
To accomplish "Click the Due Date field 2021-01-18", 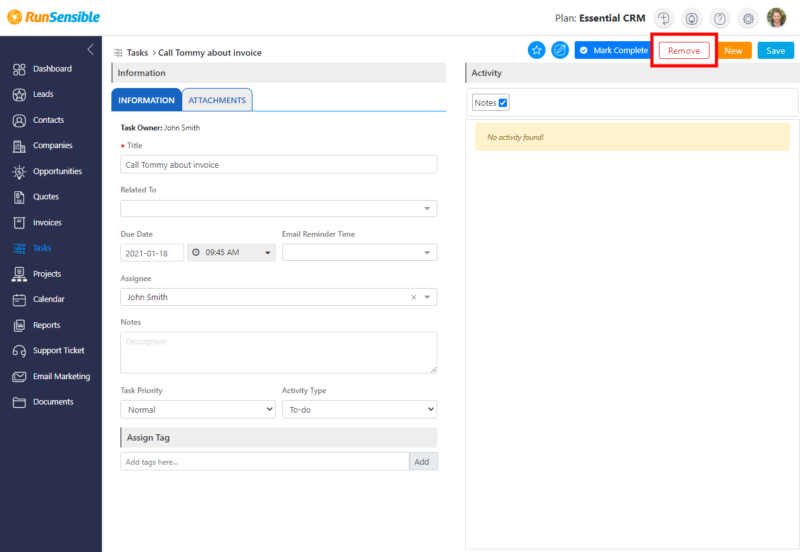I will (x=152, y=253).
